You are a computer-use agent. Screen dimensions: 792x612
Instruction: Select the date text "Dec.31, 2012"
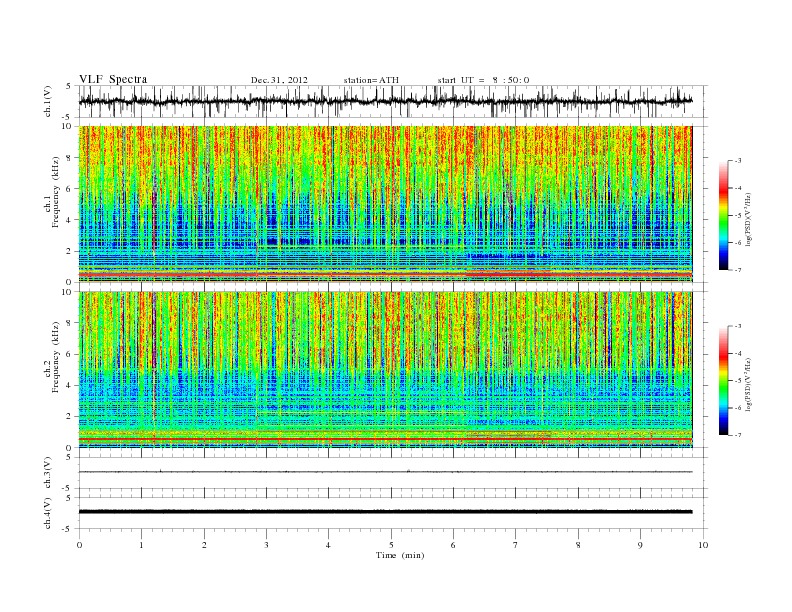279,80
